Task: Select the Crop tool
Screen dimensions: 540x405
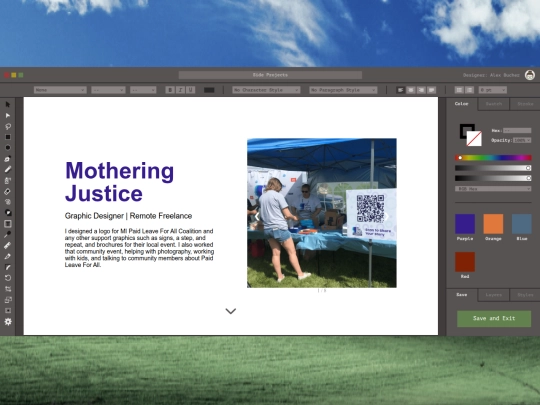Action: 8,289
